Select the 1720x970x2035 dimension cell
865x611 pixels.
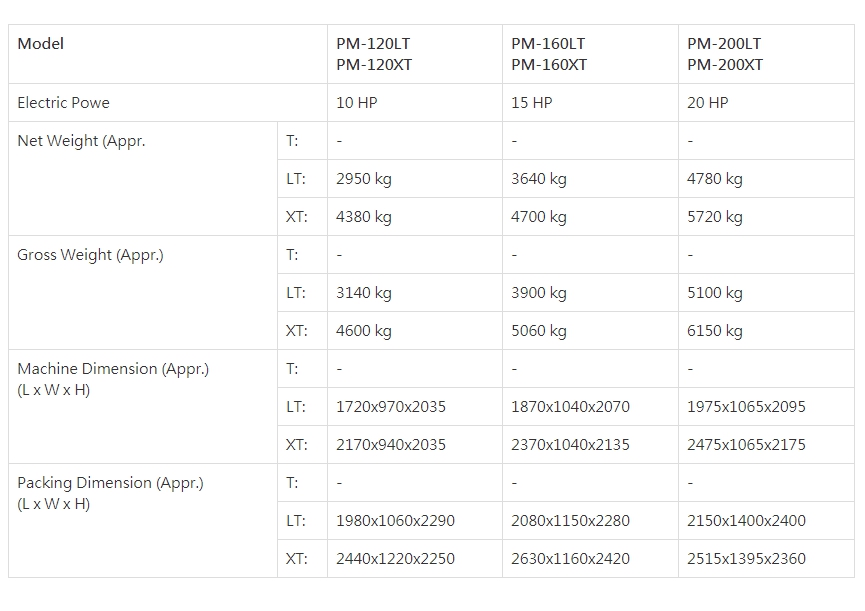(x=415, y=407)
